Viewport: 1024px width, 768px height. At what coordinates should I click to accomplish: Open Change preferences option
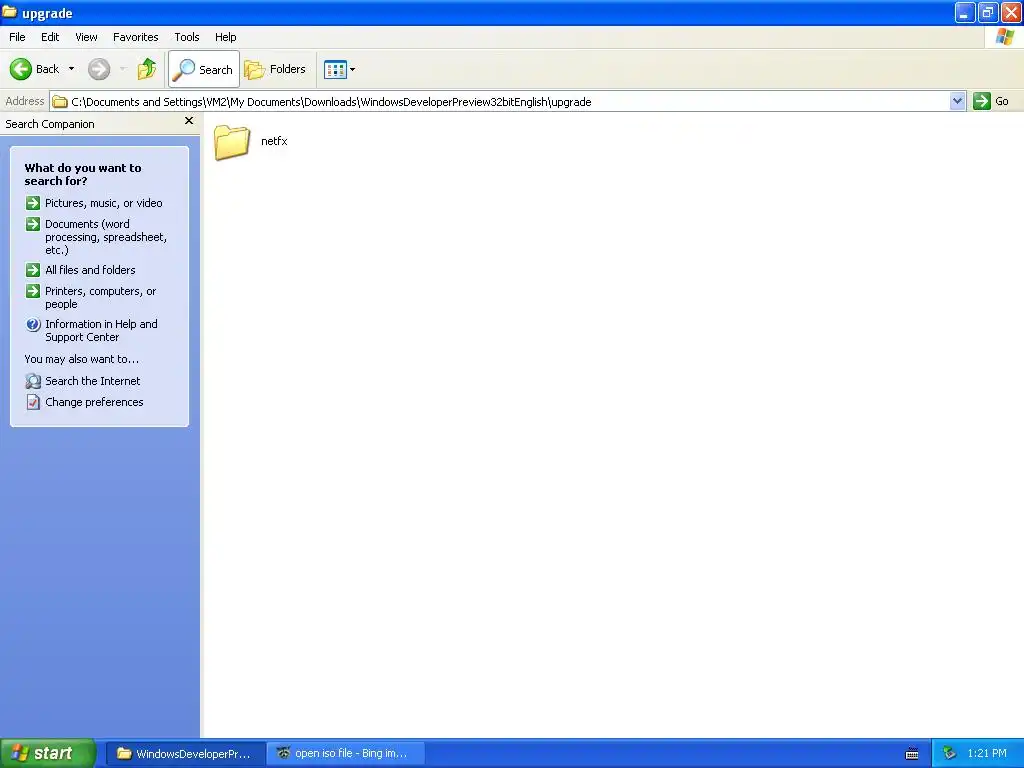(94, 402)
